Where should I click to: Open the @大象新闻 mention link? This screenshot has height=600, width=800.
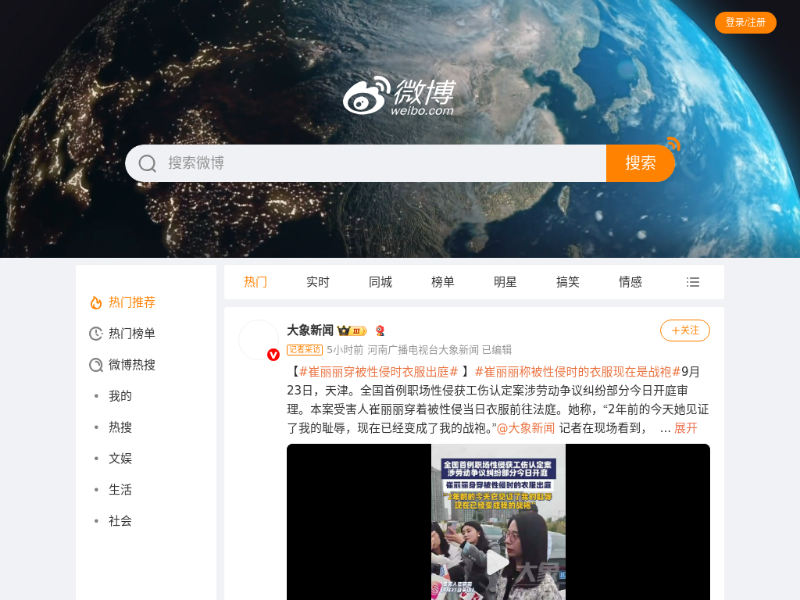[526, 428]
